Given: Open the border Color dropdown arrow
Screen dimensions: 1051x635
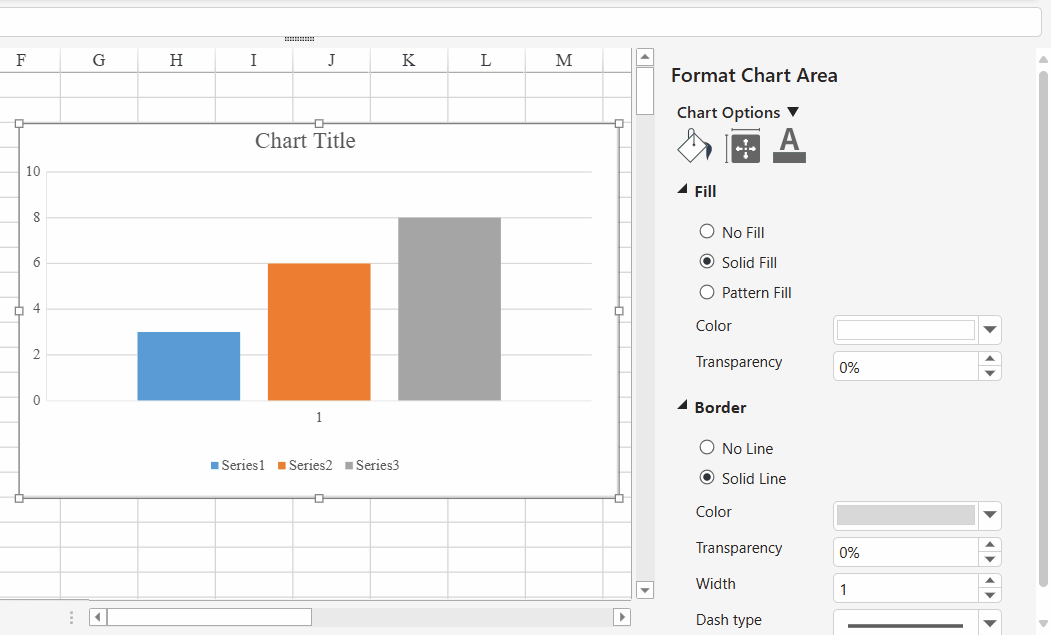Looking at the screenshot, I should 990,516.
